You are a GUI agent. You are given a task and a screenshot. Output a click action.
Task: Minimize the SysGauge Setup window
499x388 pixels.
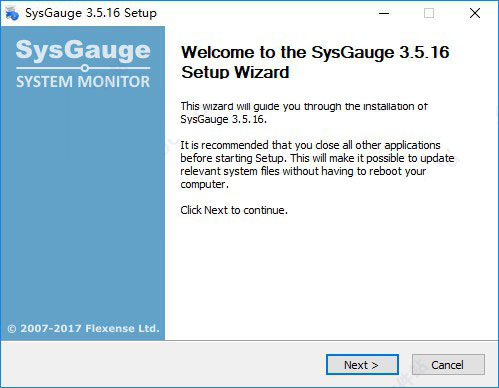tap(384, 13)
